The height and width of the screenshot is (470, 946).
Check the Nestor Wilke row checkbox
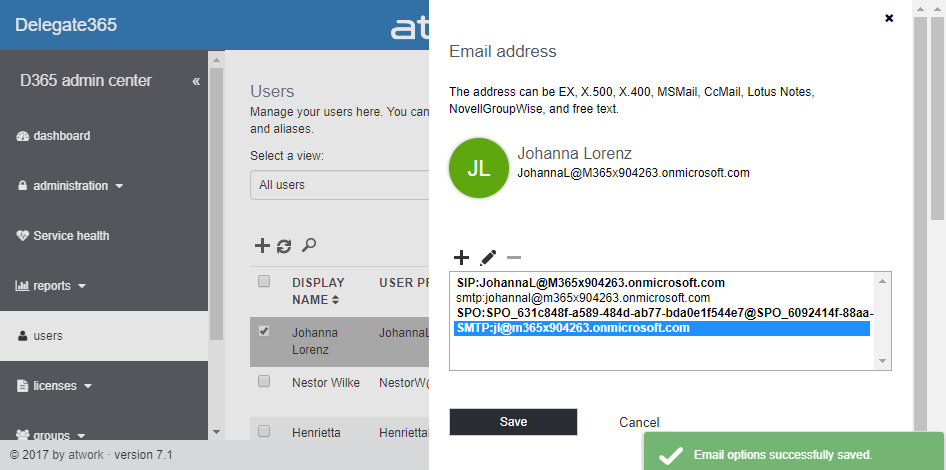pyautogui.click(x=264, y=381)
